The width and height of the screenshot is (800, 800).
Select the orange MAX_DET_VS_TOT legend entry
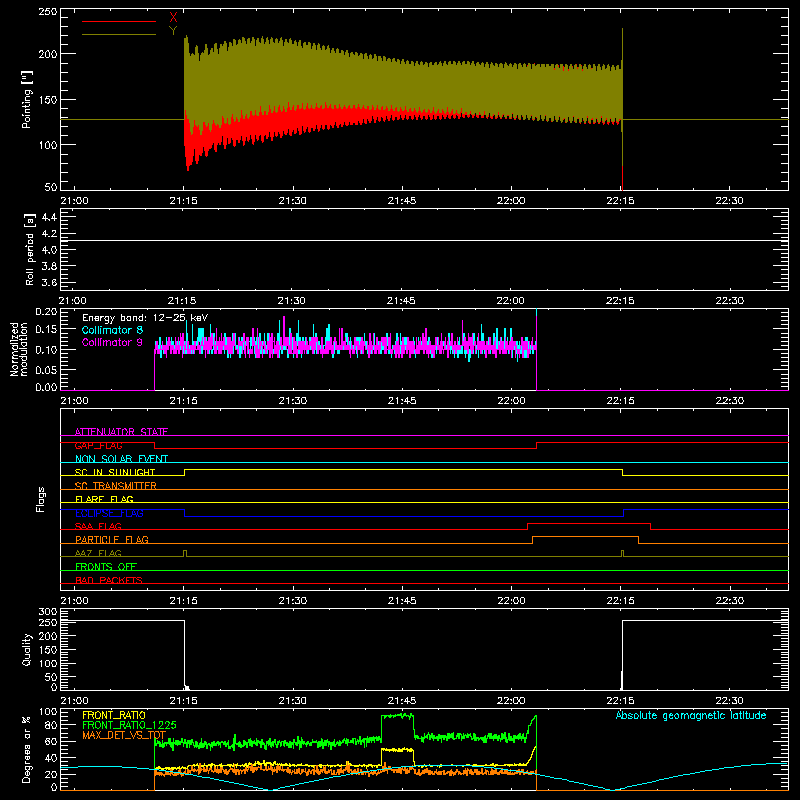pyautogui.click(x=124, y=735)
